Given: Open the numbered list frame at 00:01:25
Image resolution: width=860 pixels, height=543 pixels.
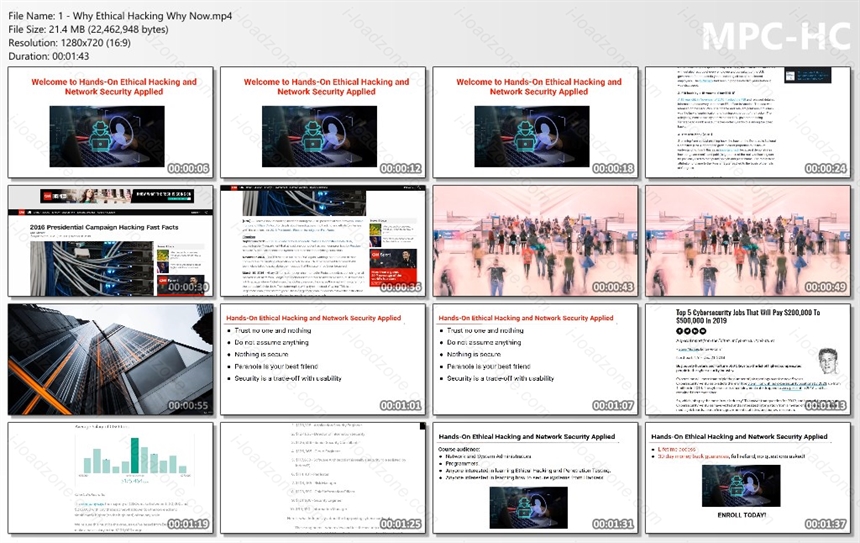Looking at the screenshot, I should click(323, 478).
